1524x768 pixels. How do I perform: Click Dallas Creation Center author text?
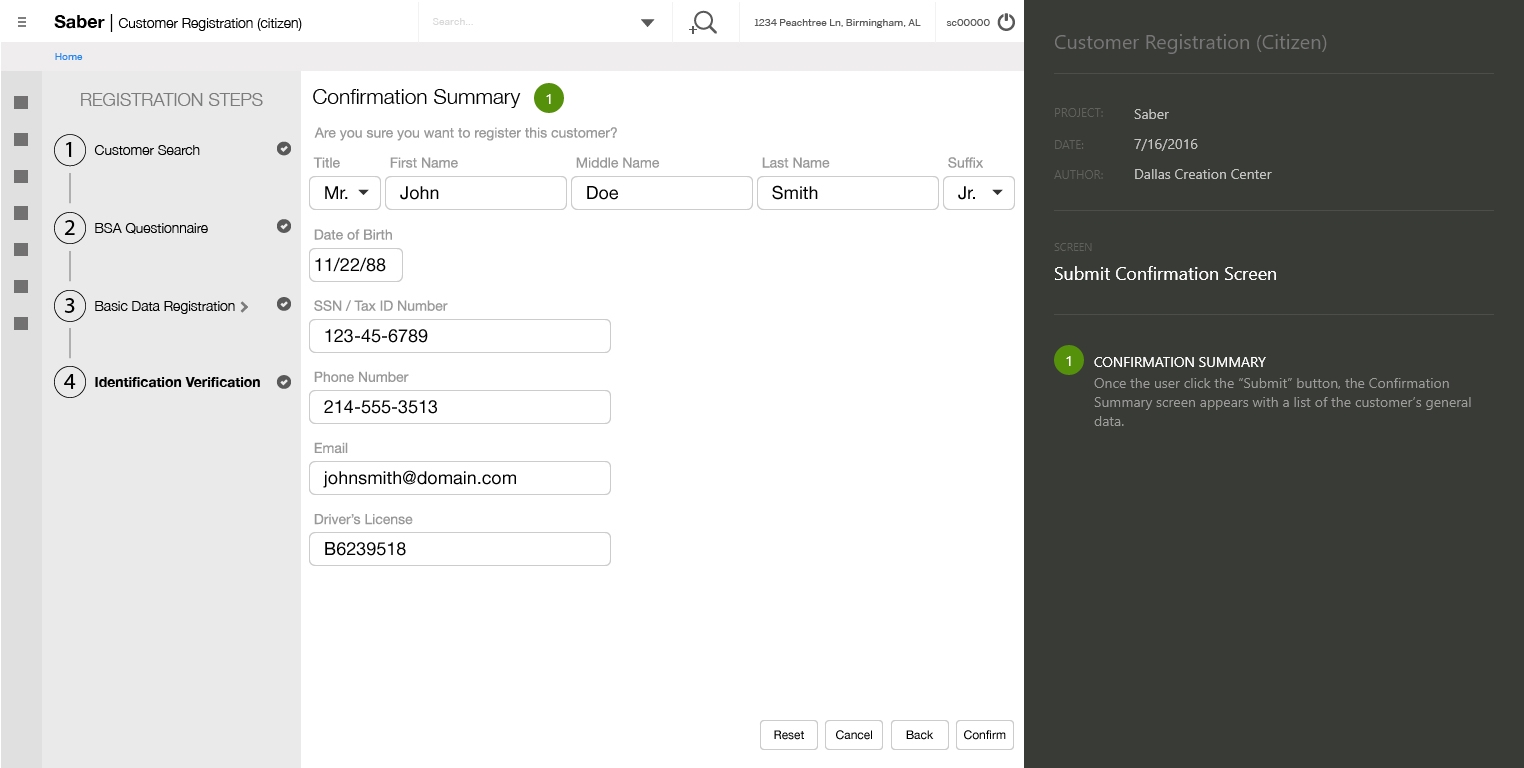[1203, 174]
